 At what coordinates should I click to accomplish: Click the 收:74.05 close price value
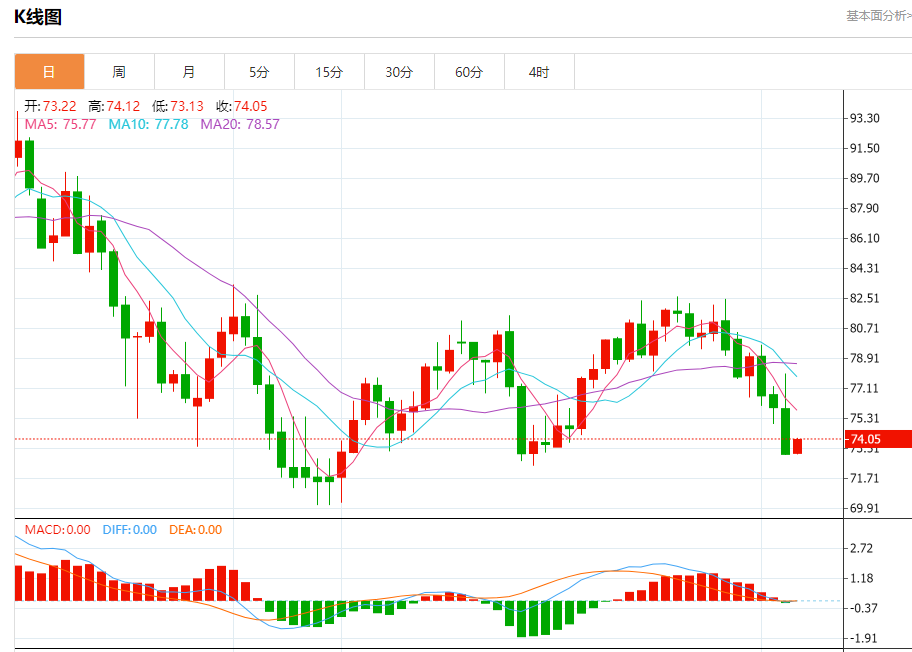pyautogui.click(x=241, y=106)
